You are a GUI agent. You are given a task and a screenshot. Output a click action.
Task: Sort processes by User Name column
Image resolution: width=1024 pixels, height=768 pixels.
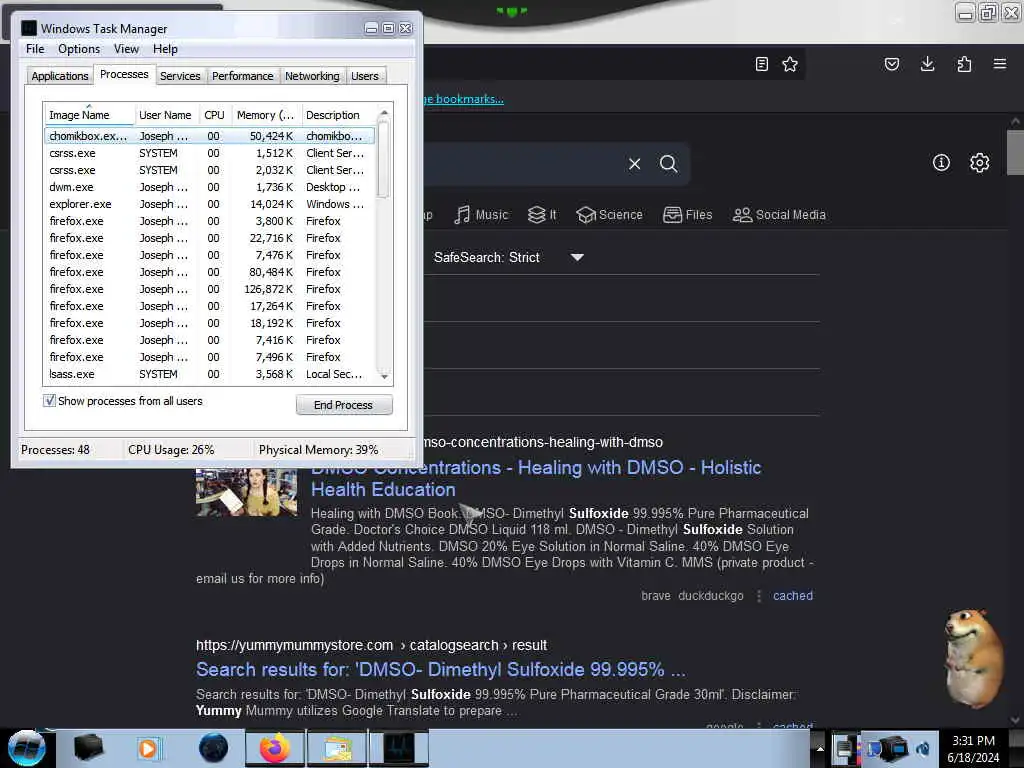tap(165, 115)
